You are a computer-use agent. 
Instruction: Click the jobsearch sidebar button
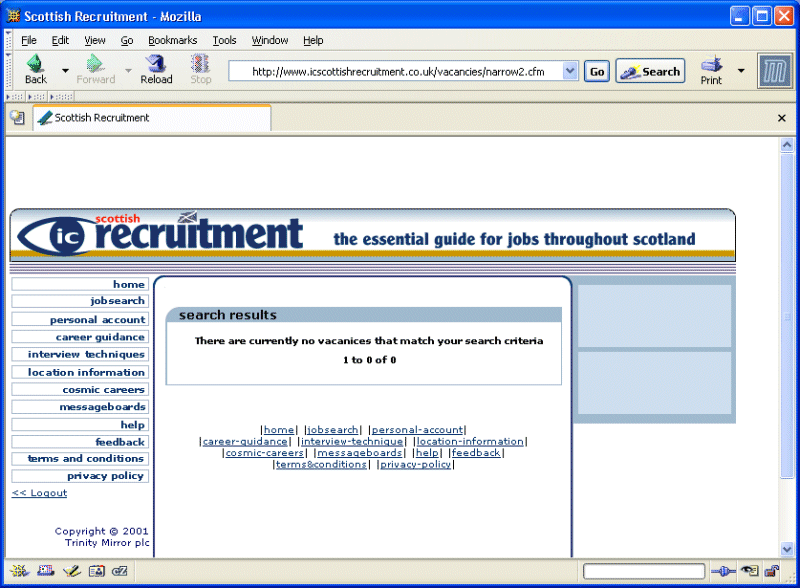click(80, 301)
